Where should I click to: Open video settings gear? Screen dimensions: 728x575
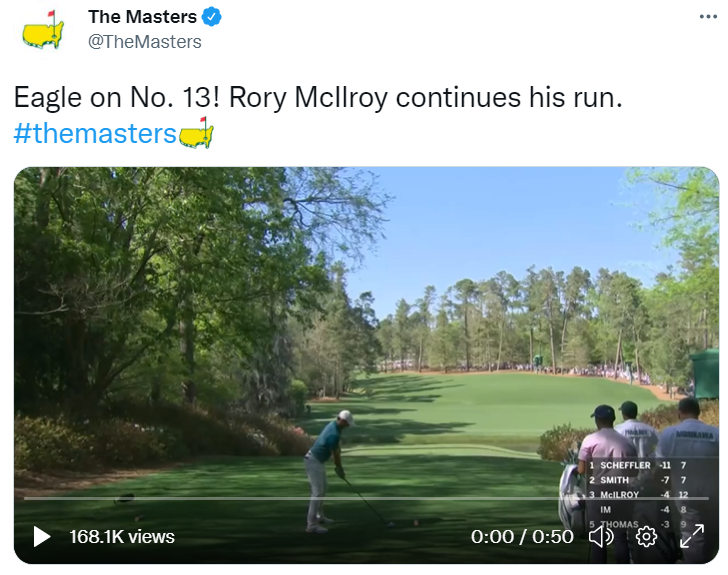[646, 537]
